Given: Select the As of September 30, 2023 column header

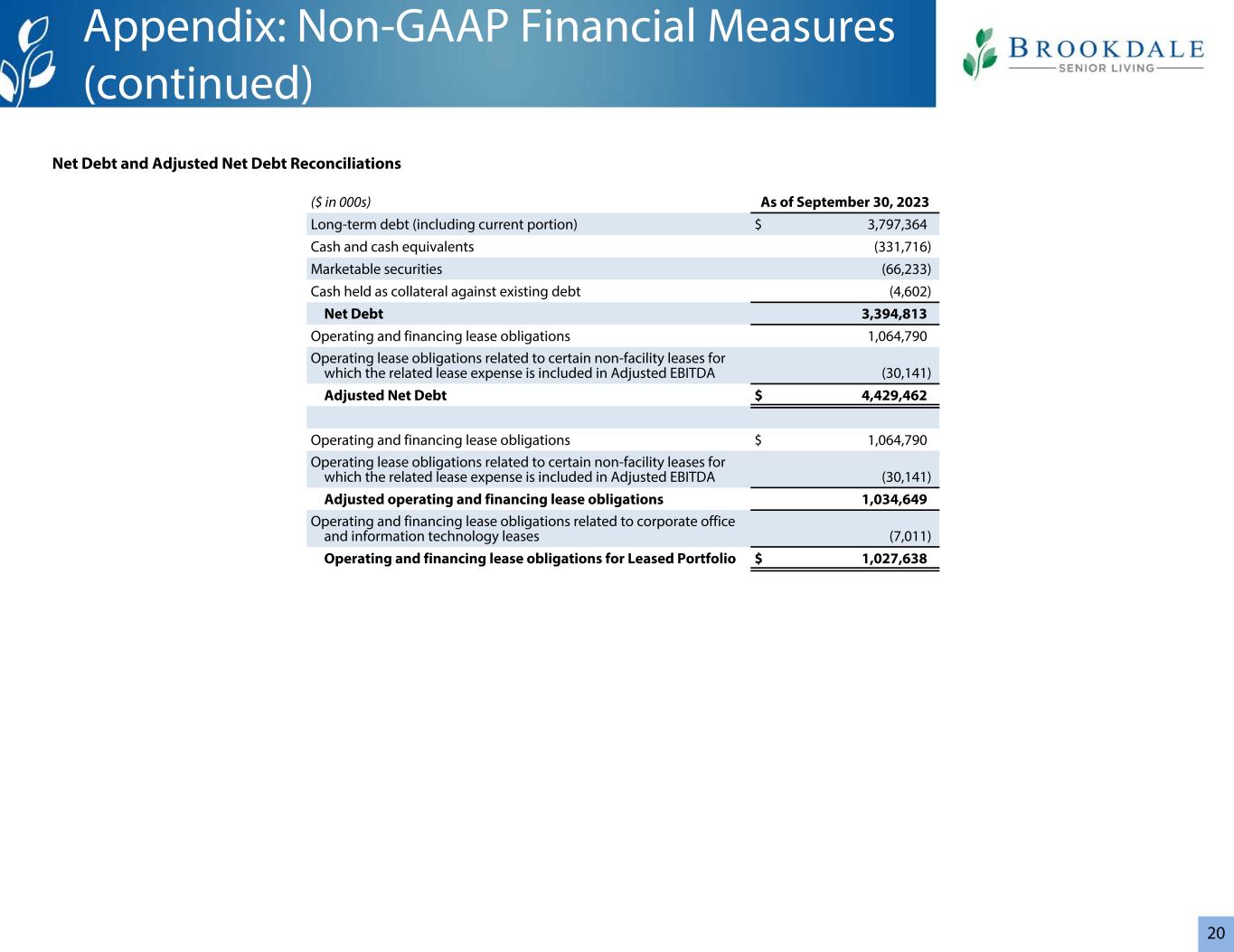Looking at the screenshot, I should (844, 203).
